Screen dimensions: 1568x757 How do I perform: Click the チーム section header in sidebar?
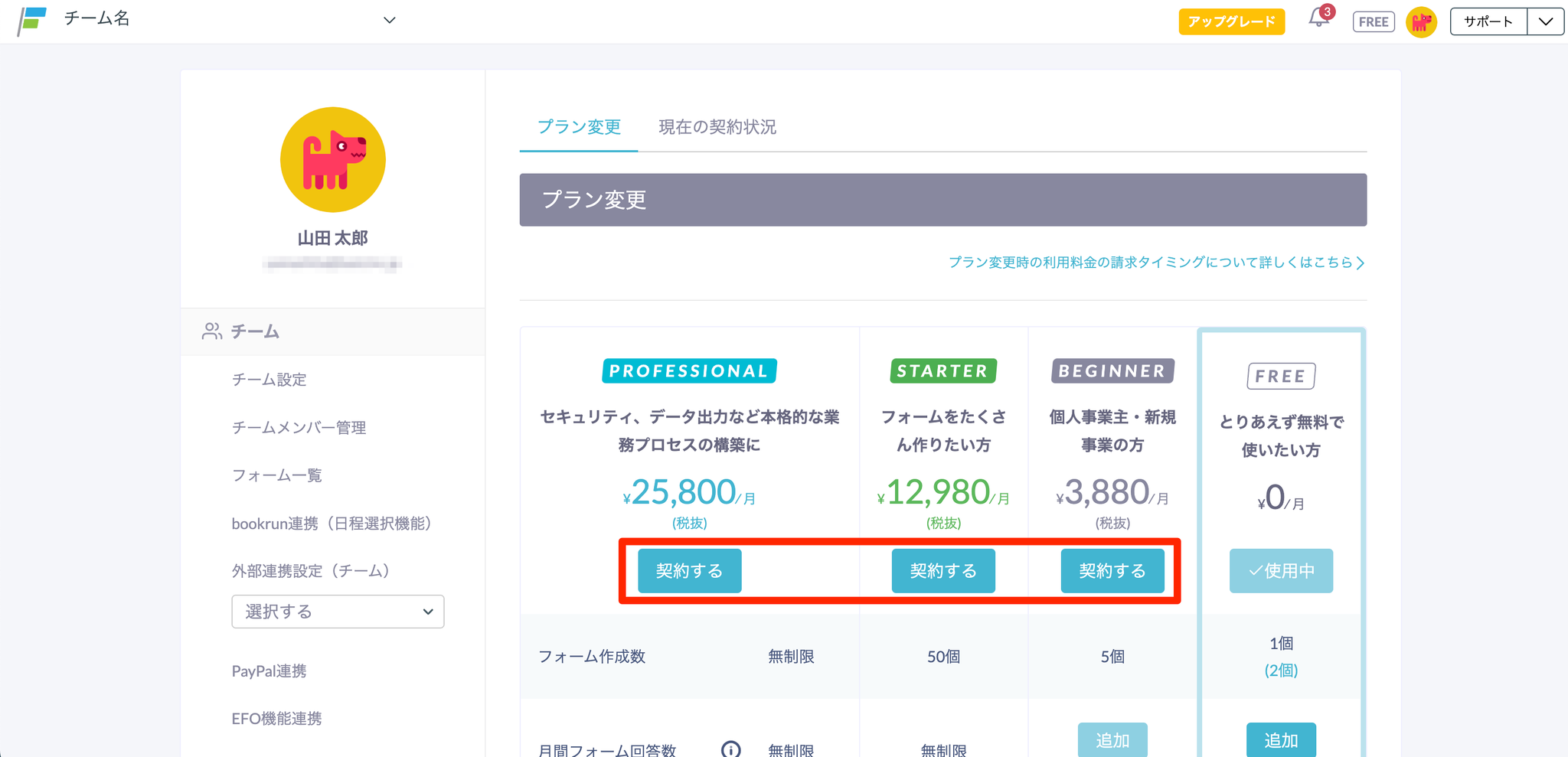tap(255, 331)
